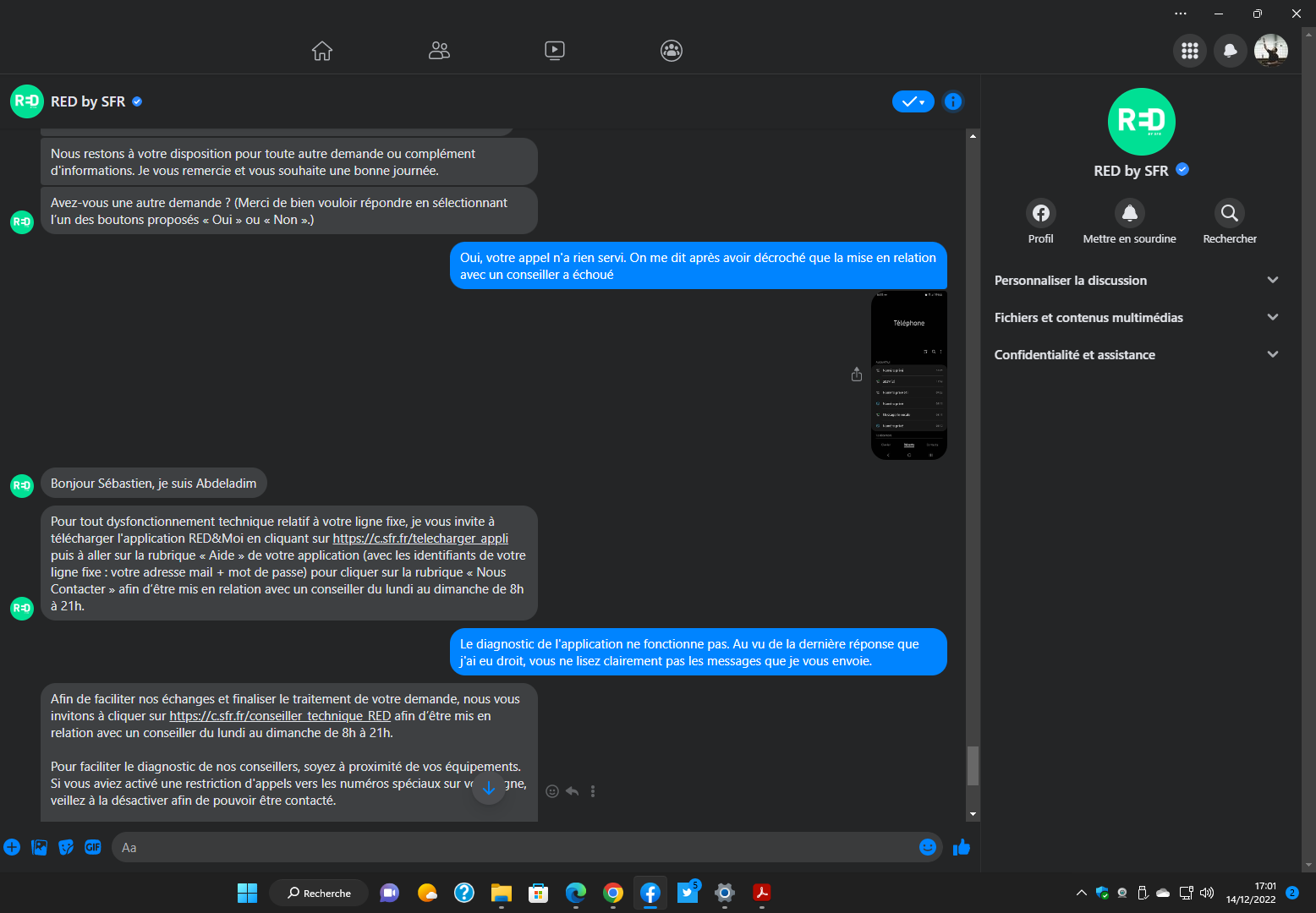Open the Friends icon in top navigation
The height and width of the screenshot is (913, 1316).
tap(439, 51)
